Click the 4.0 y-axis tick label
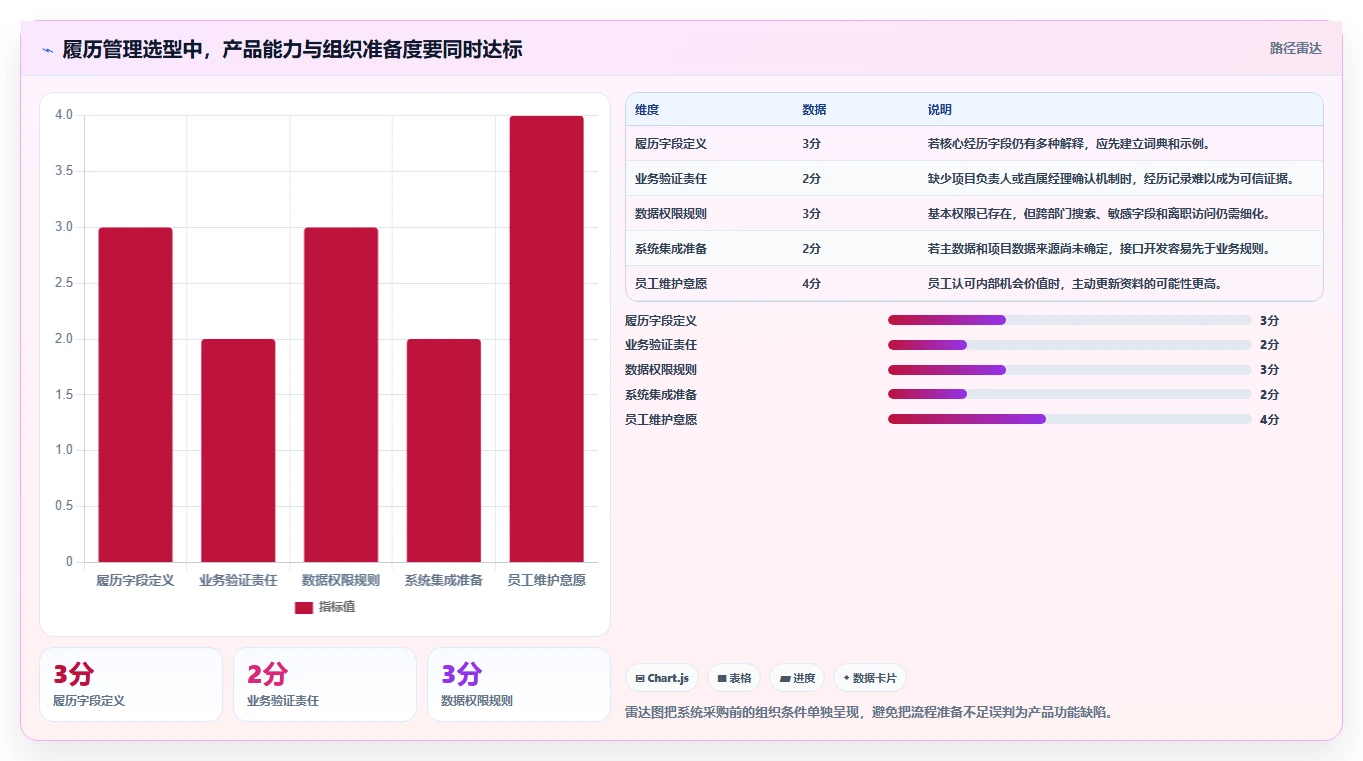The image size is (1363, 761). tap(64, 115)
